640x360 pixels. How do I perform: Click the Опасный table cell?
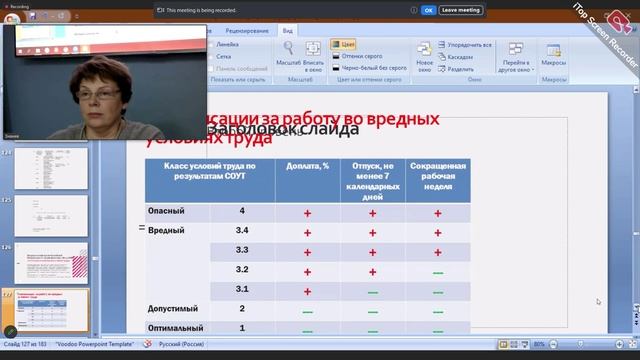178,212
